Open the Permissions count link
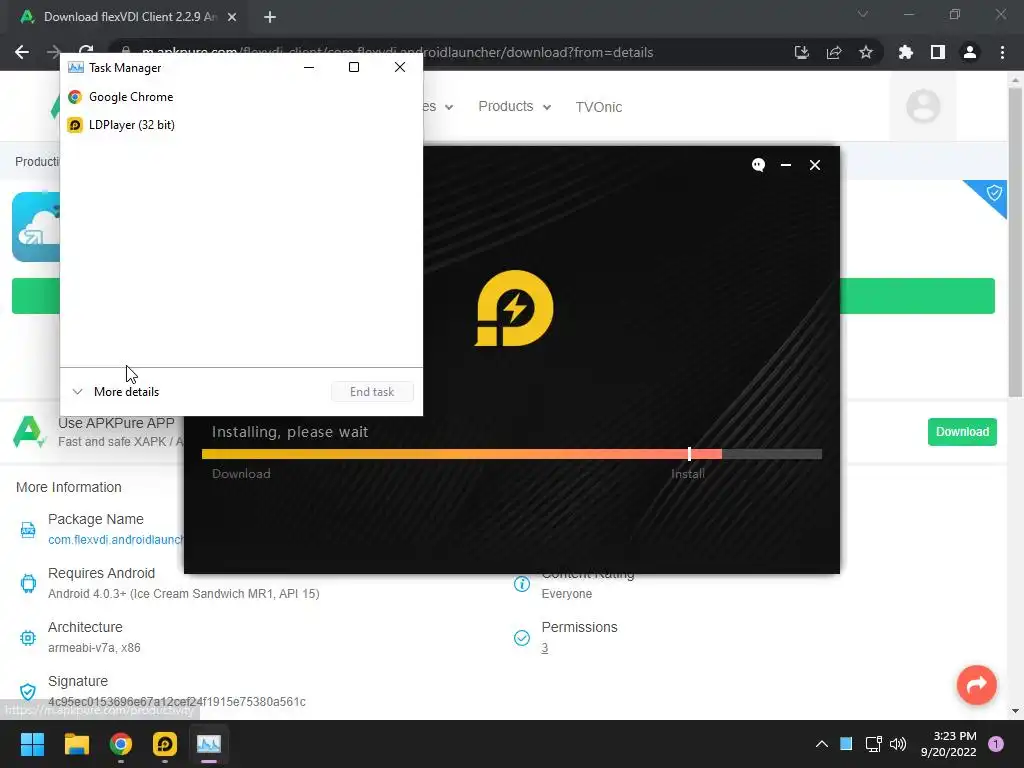The height and width of the screenshot is (768, 1024). (x=544, y=648)
